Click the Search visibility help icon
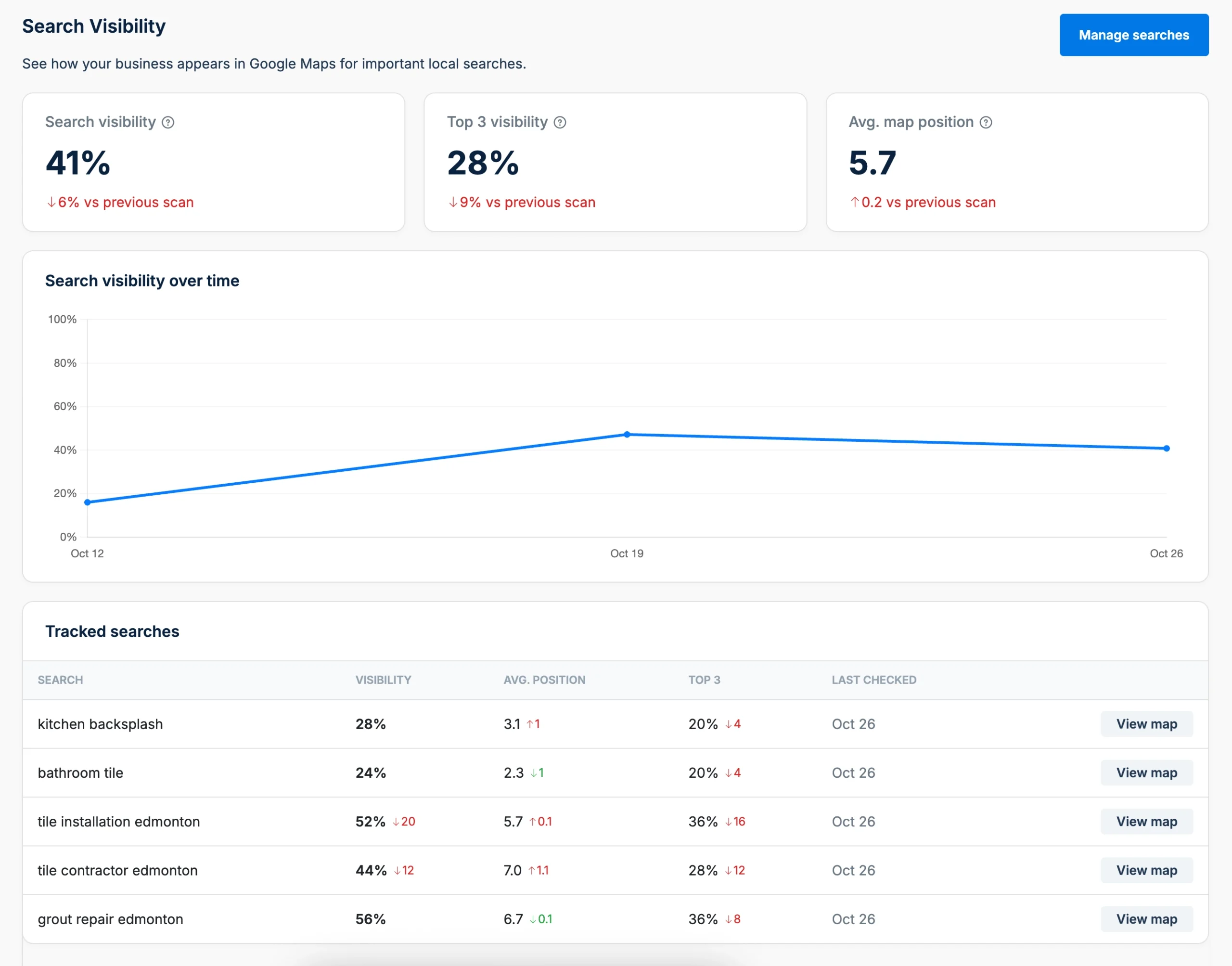Screen dimensions: 1232x966 coord(168,122)
